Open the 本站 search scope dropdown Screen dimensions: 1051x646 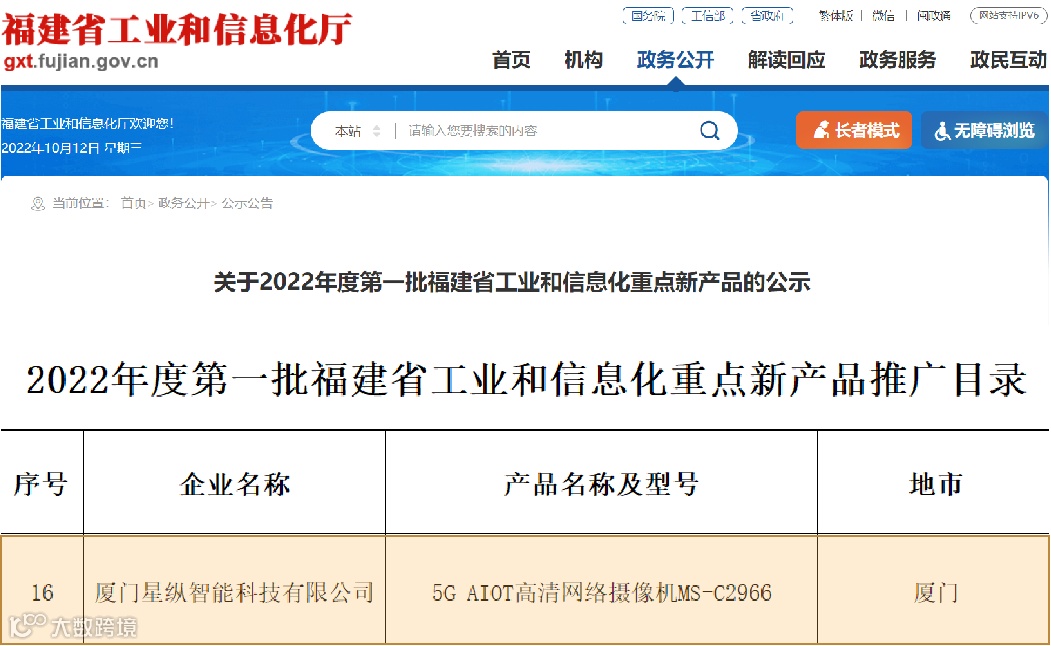click(357, 131)
